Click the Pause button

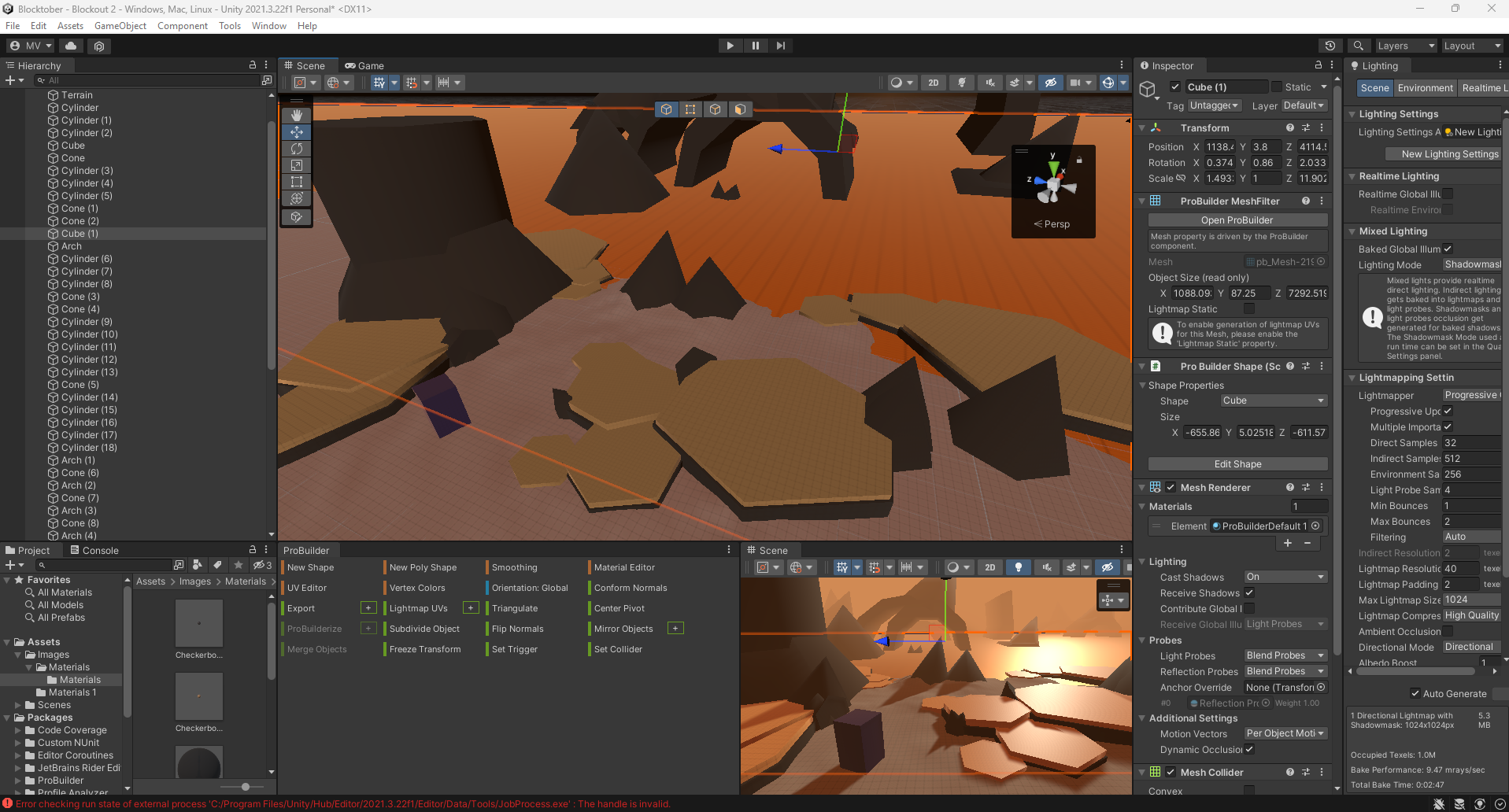[x=755, y=46]
